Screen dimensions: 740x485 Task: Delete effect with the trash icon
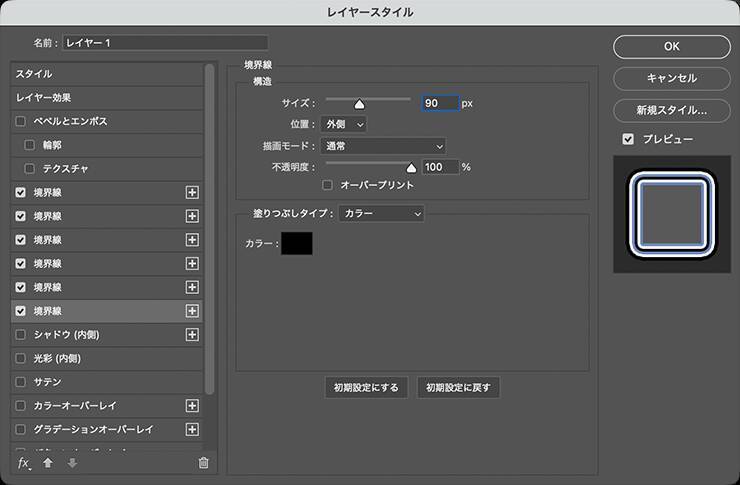click(203, 463)
